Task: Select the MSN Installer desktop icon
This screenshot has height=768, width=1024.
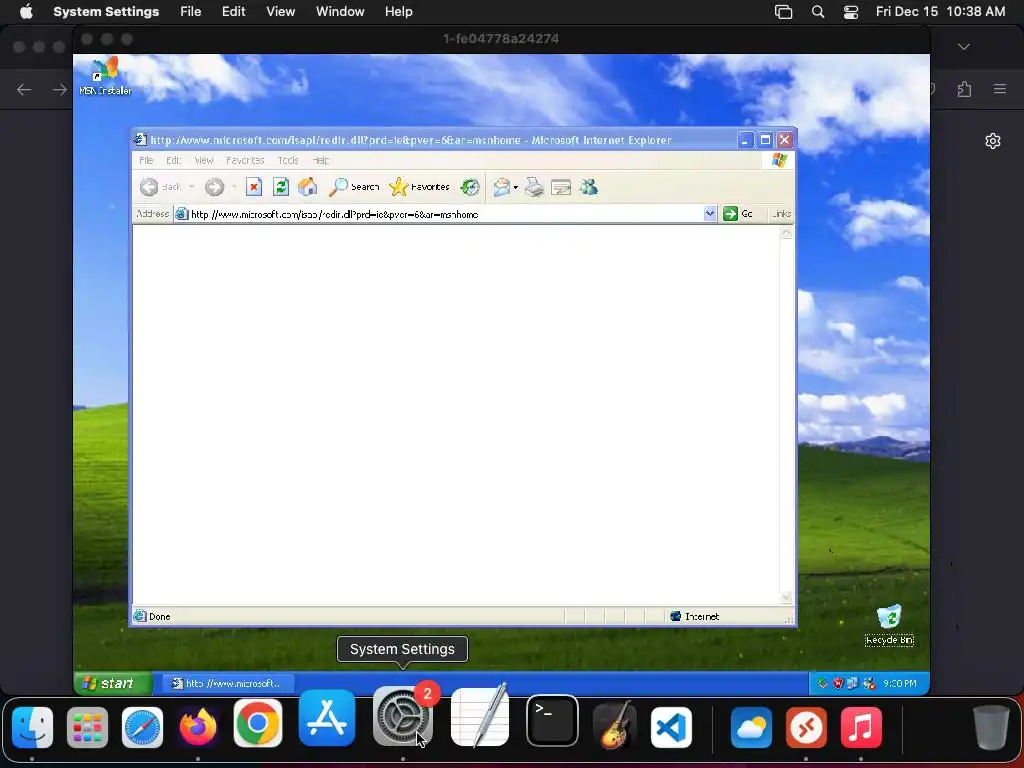Action: [x=105, y=76]
